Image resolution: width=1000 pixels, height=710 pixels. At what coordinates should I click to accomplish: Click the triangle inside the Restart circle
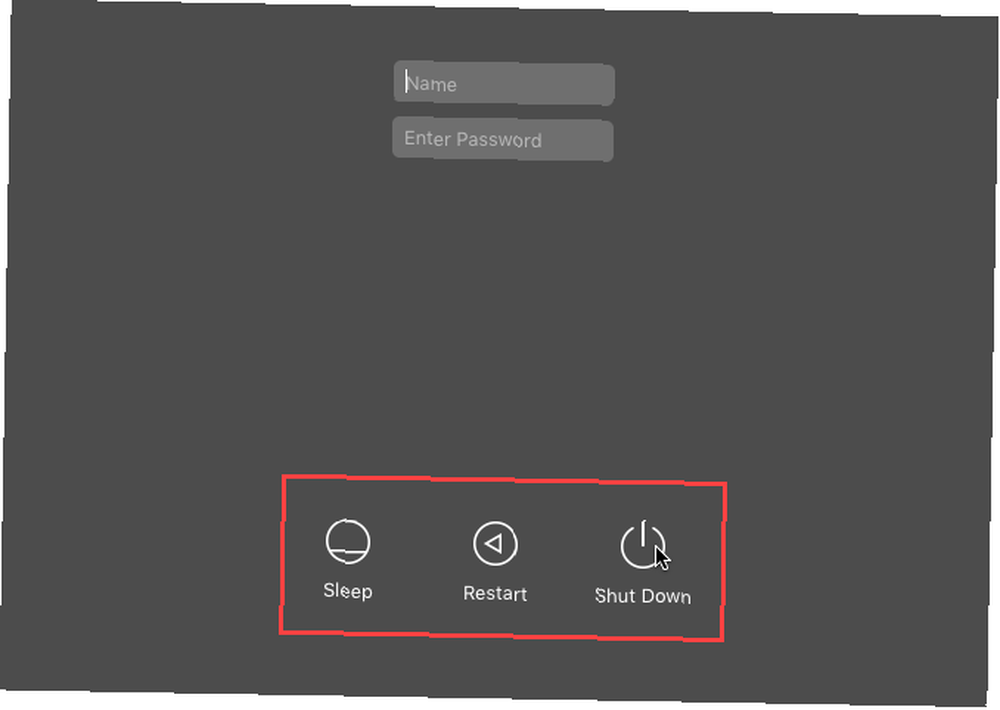(x=493, y=544)
